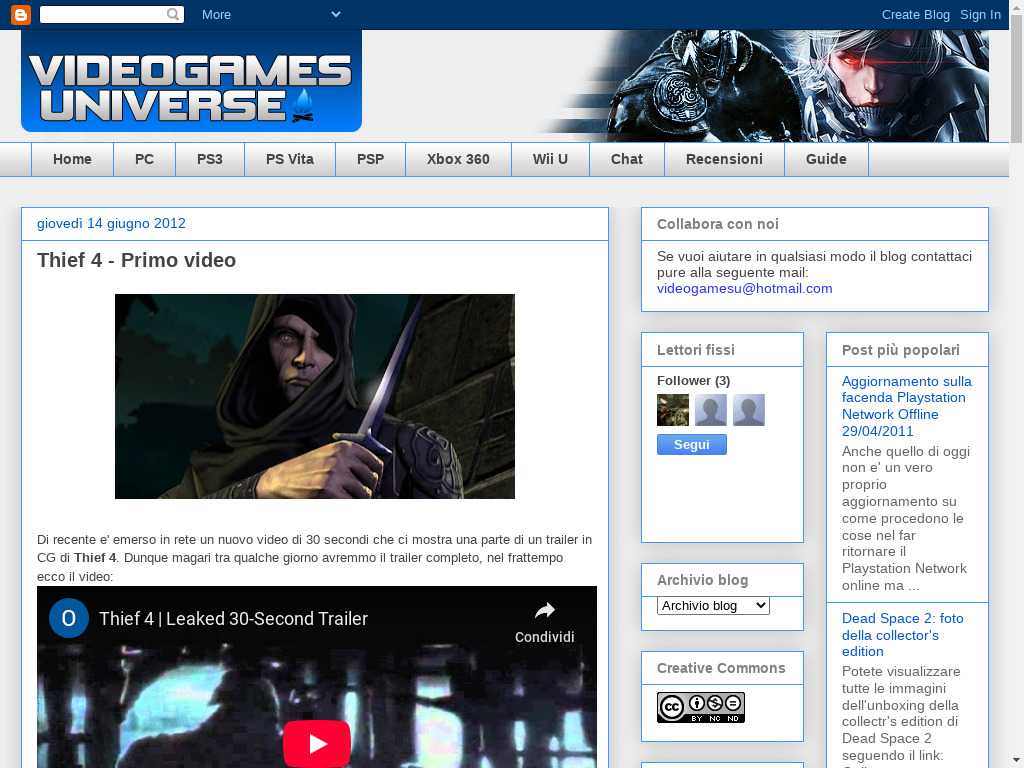1024x768 pixels.
Task: Click the hooded Thief character image
Action: (x=315, y=396)
